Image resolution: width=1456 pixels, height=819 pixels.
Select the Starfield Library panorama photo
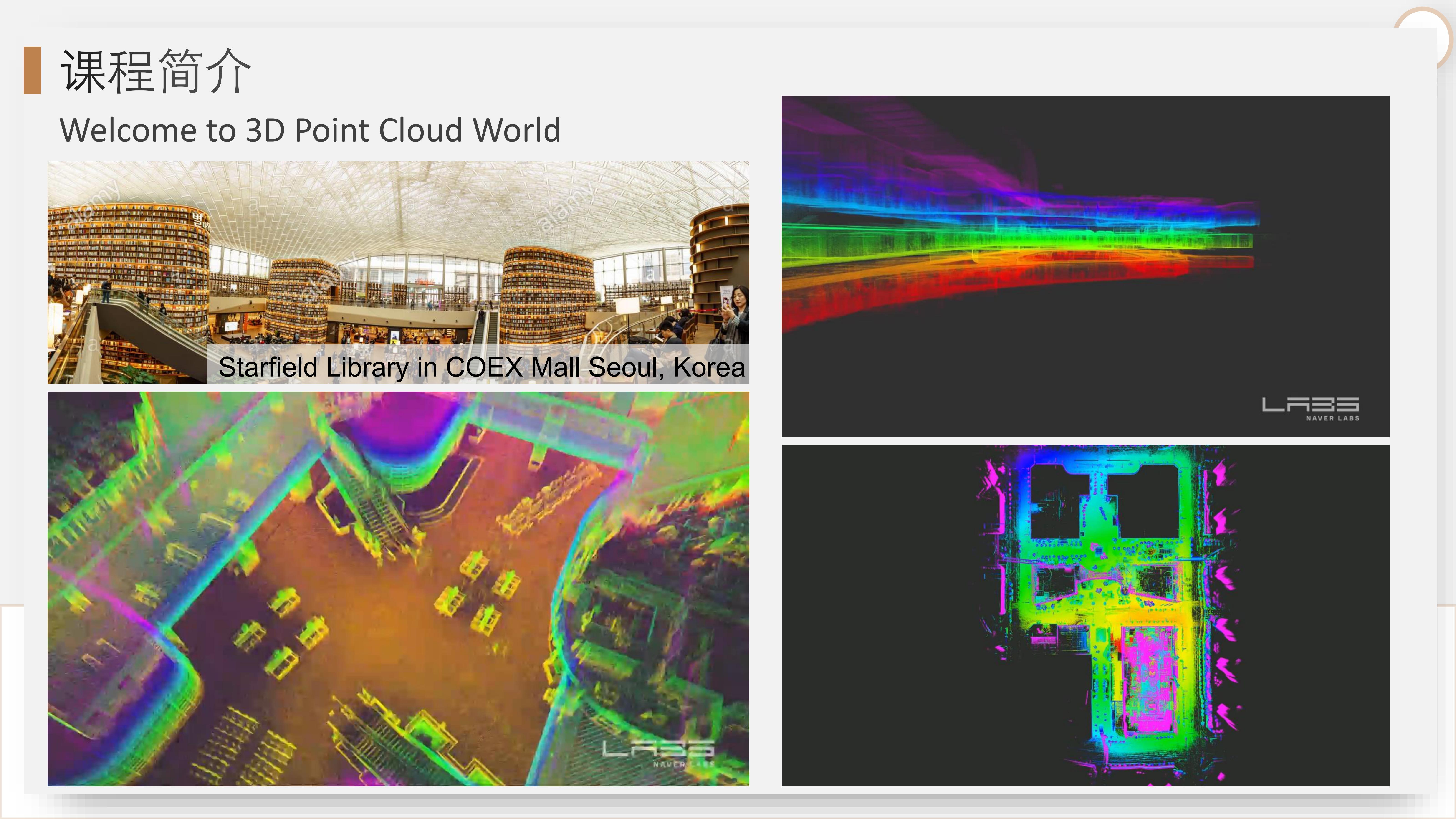pyautogui.click(x=399, y=273)
